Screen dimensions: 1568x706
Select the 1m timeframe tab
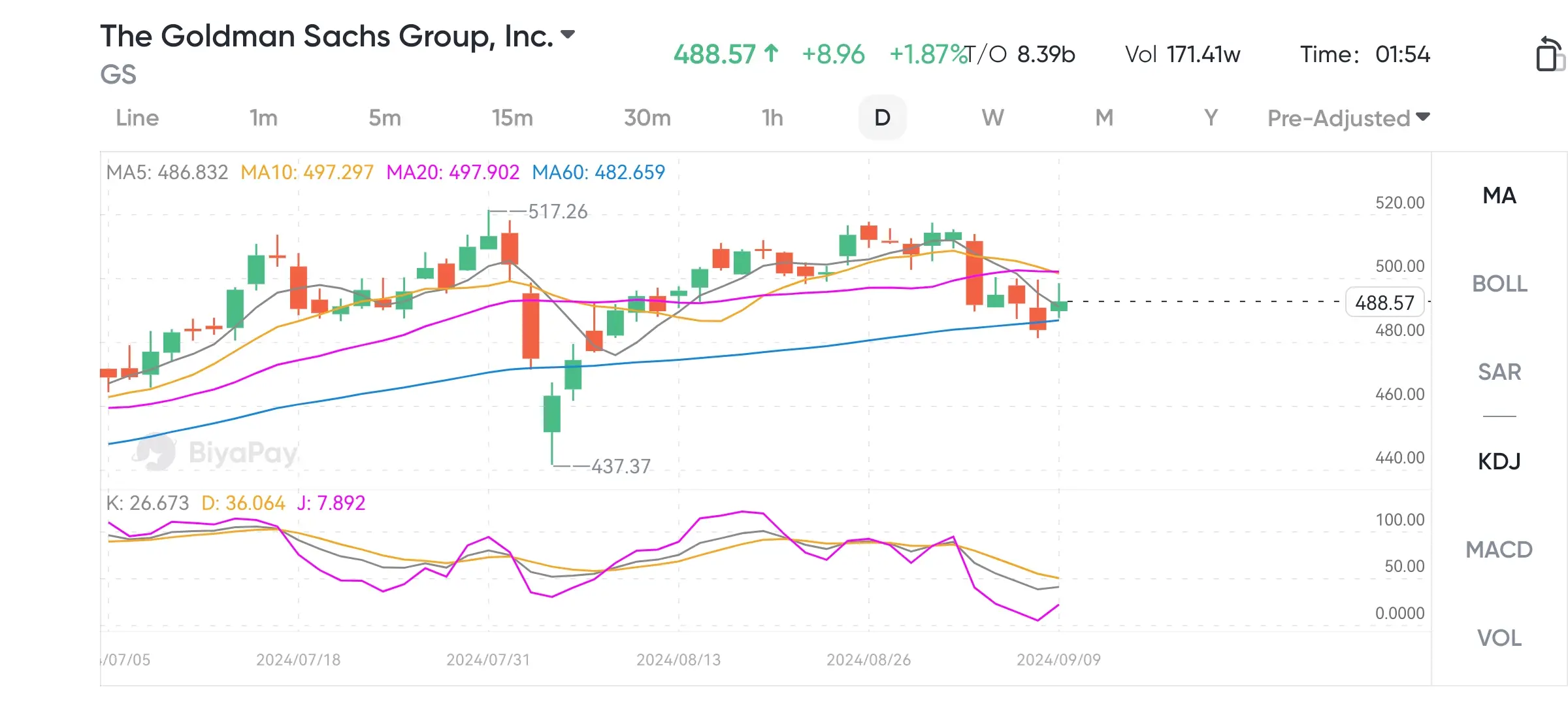pyautogui.click(x=263, y=118)
